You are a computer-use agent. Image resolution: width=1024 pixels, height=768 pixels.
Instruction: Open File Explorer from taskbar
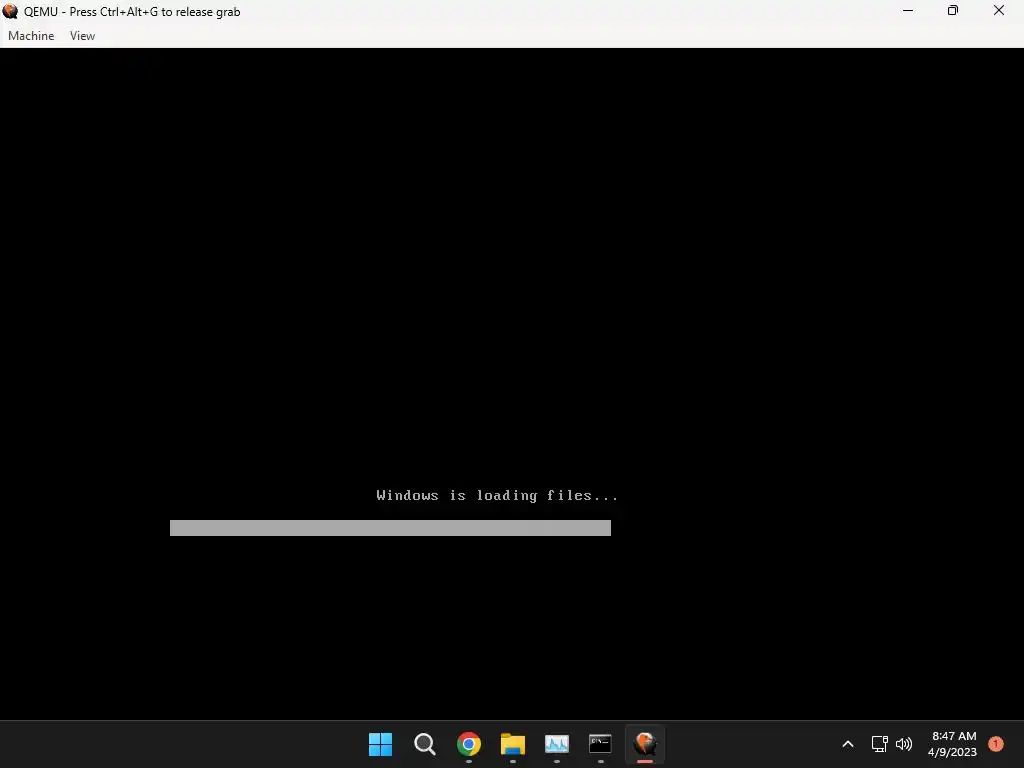[x=513, y=744]
